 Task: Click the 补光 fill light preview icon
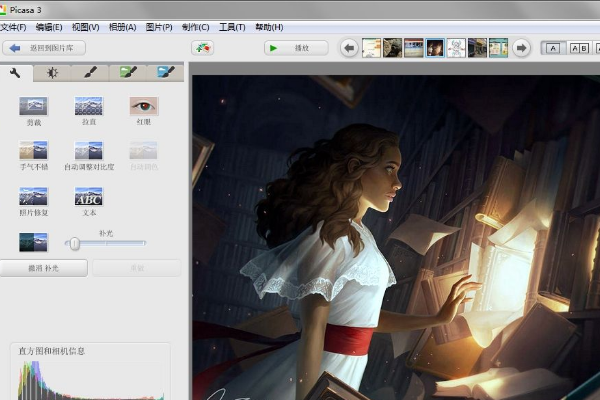pyautogui.click(x=33, y=242)
